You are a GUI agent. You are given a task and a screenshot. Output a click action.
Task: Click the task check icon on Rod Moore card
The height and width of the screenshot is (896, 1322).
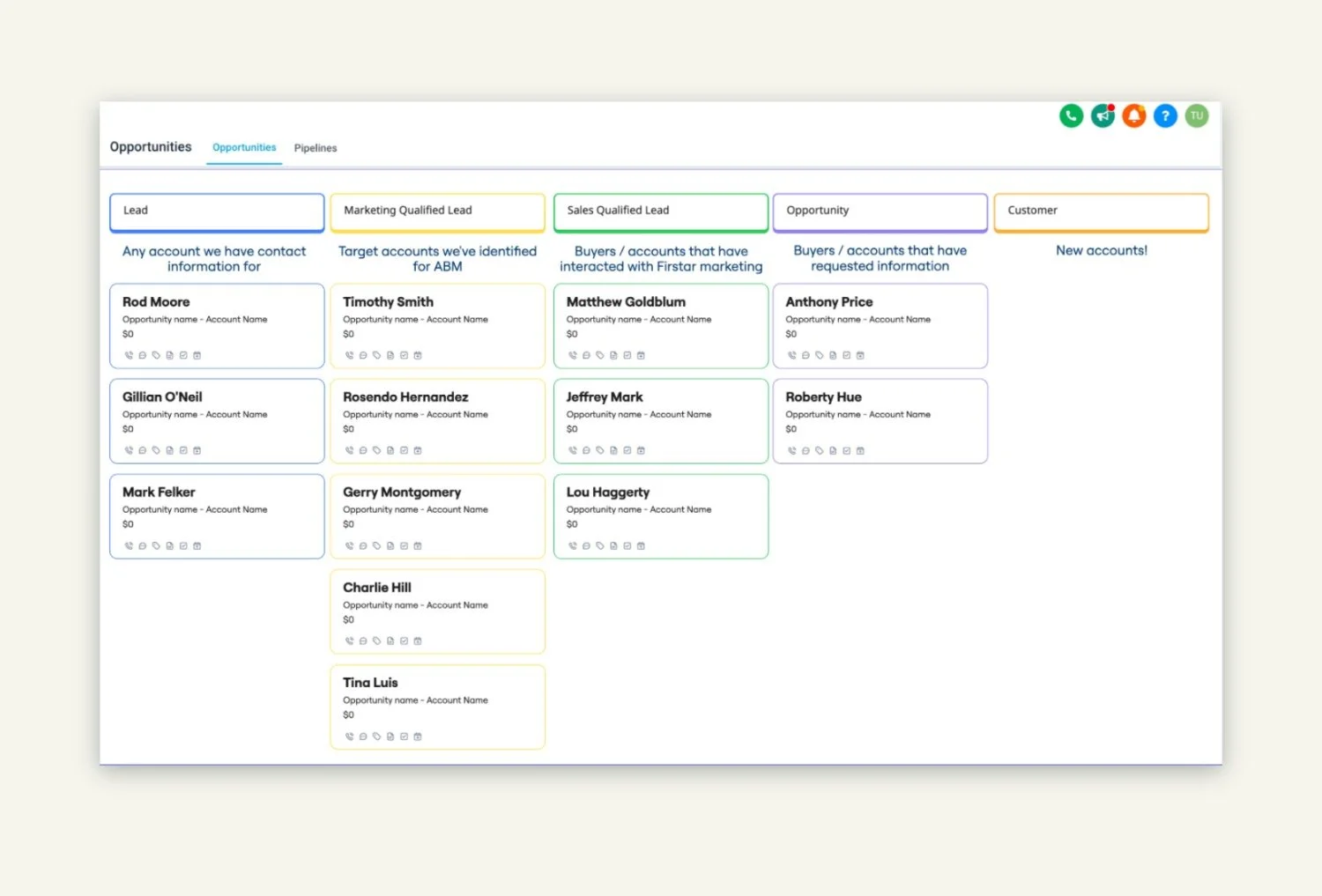(183, 355)
